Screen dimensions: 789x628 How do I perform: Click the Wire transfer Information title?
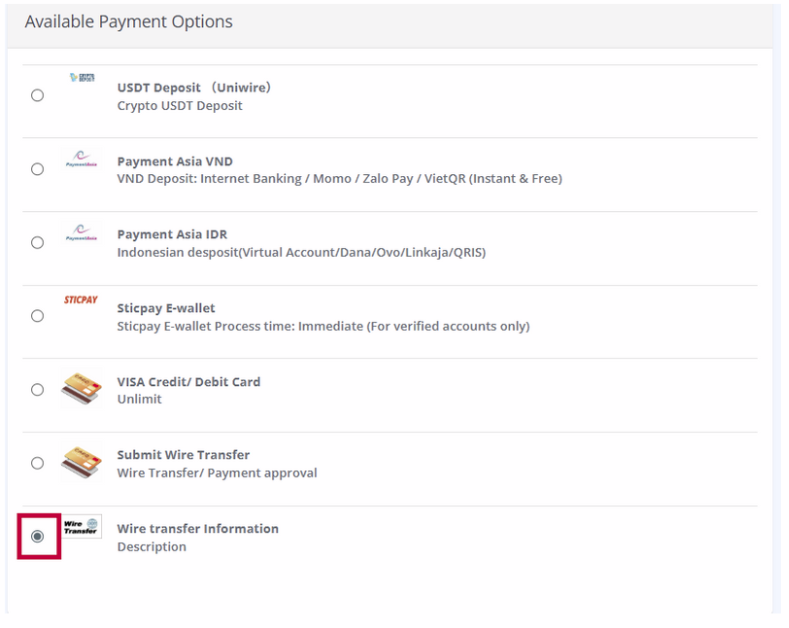[198, 529]
